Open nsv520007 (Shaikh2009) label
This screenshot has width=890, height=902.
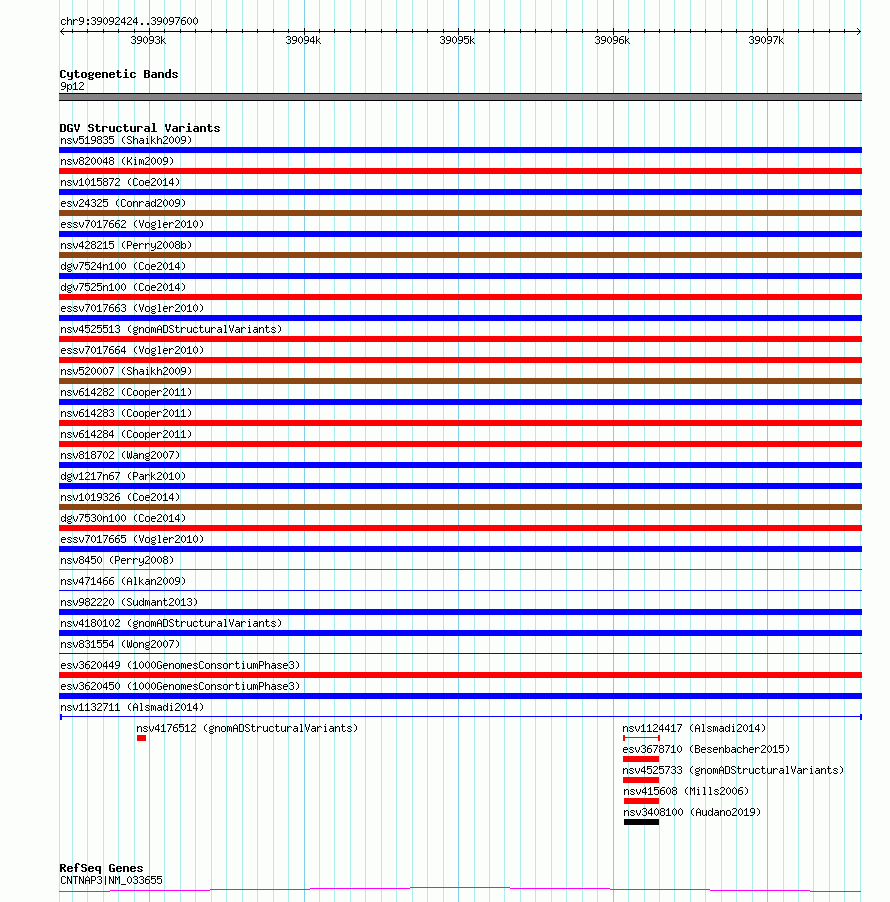point(126,371)
